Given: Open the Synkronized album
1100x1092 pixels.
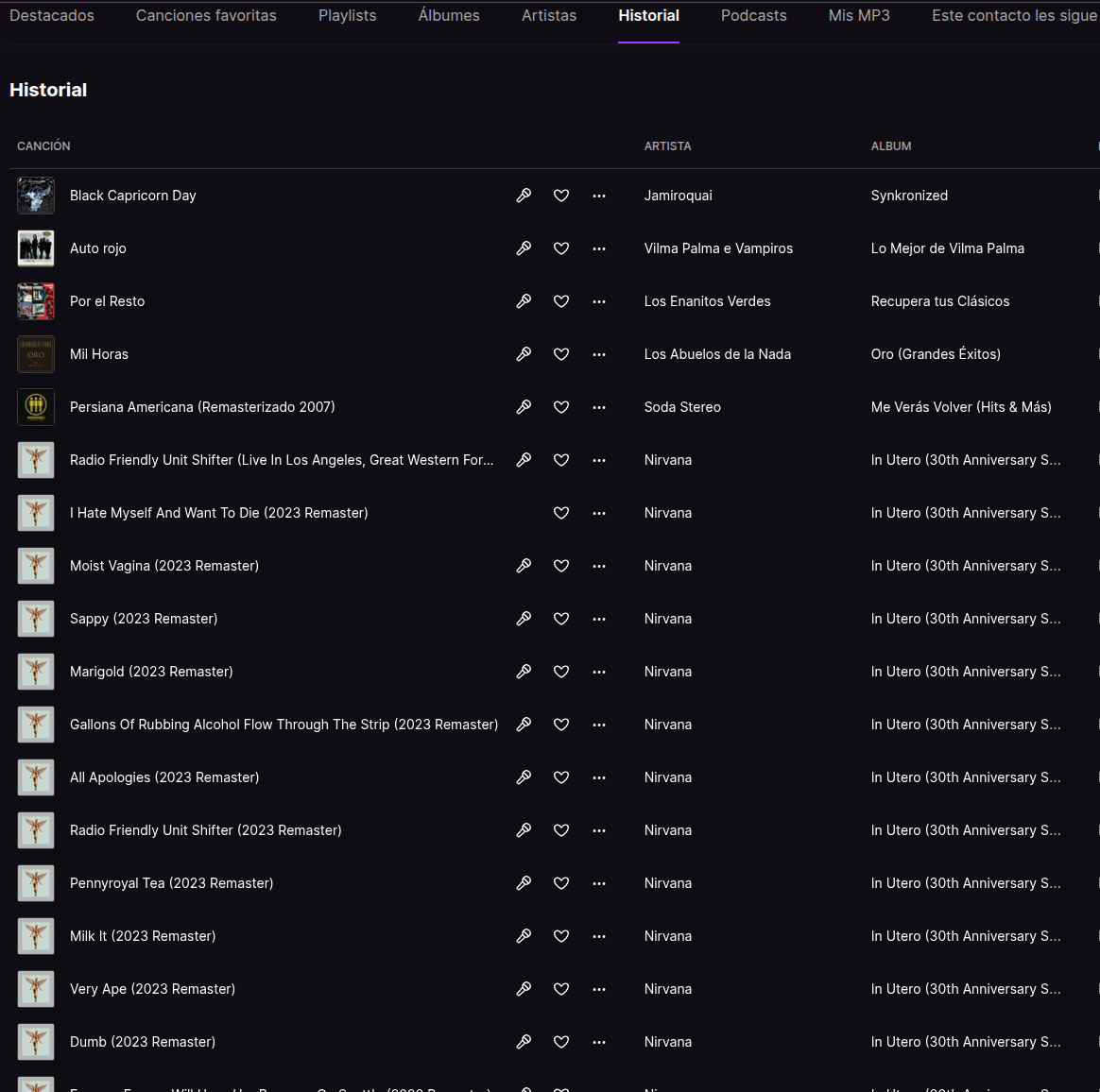Looking at the screenshot, I should click(x=909, y=196).
